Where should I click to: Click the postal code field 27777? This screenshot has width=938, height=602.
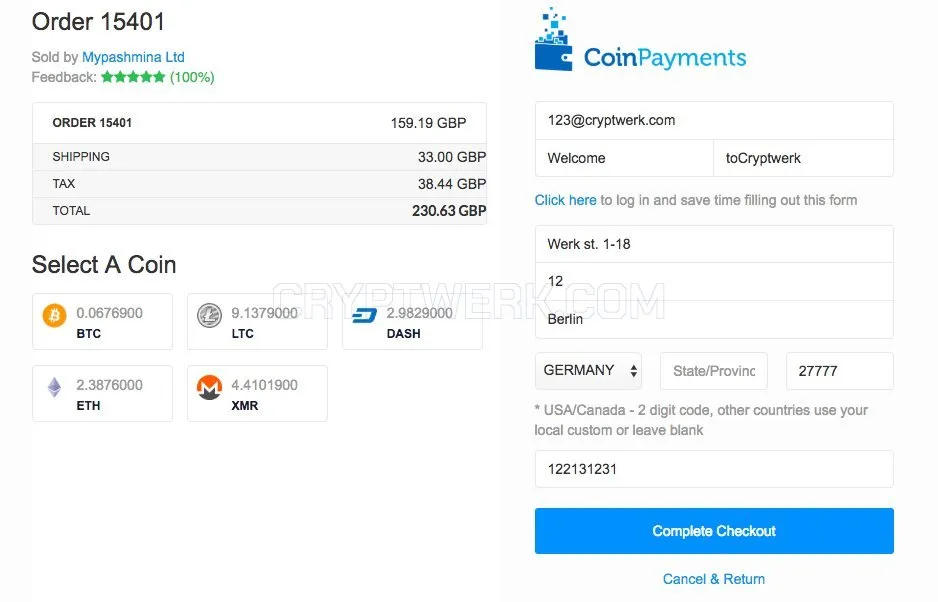point(840,371)
